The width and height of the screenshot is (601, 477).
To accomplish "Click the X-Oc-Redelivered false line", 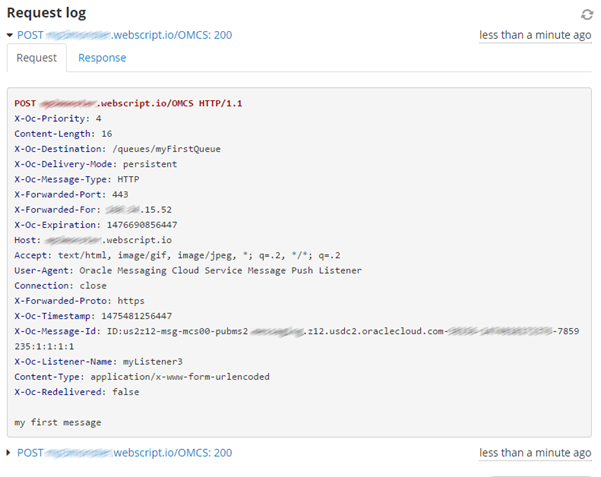I will point(75,391).
